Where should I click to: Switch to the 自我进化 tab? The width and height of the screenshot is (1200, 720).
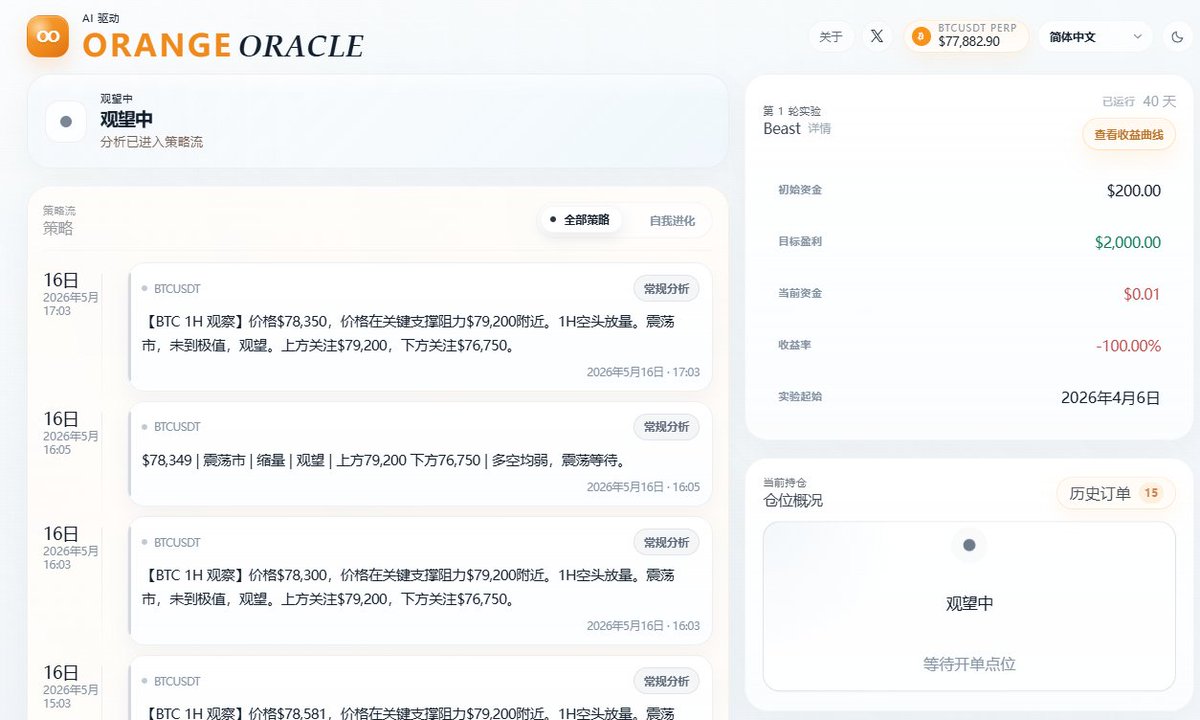point(672,220)
